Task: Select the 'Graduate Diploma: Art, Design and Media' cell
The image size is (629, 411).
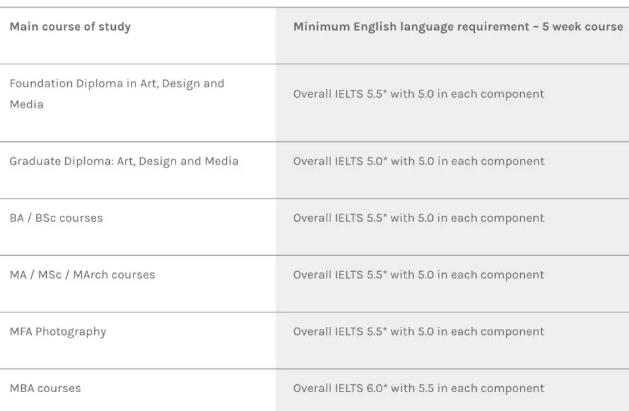Action: 124,161
